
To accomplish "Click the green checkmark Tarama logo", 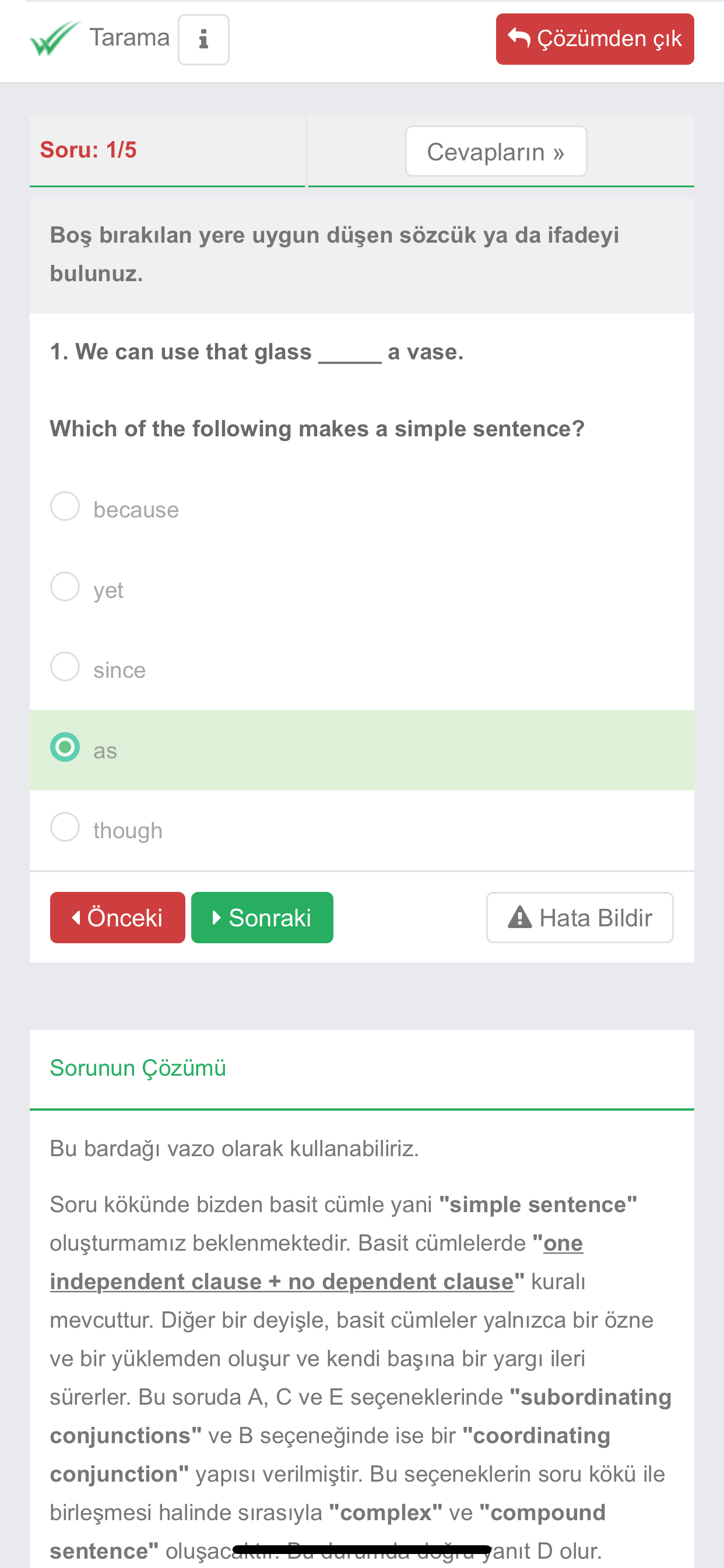I will point(55,38).
